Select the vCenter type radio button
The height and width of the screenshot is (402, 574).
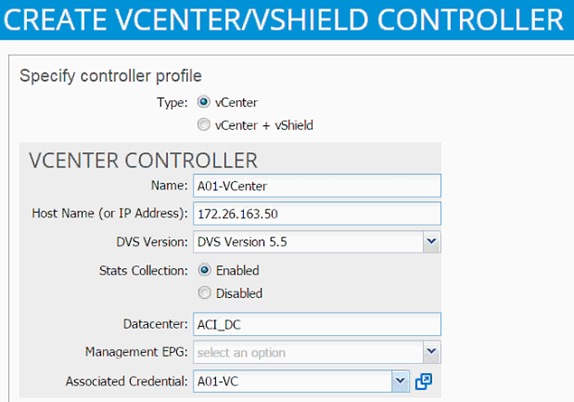point(204,102)
